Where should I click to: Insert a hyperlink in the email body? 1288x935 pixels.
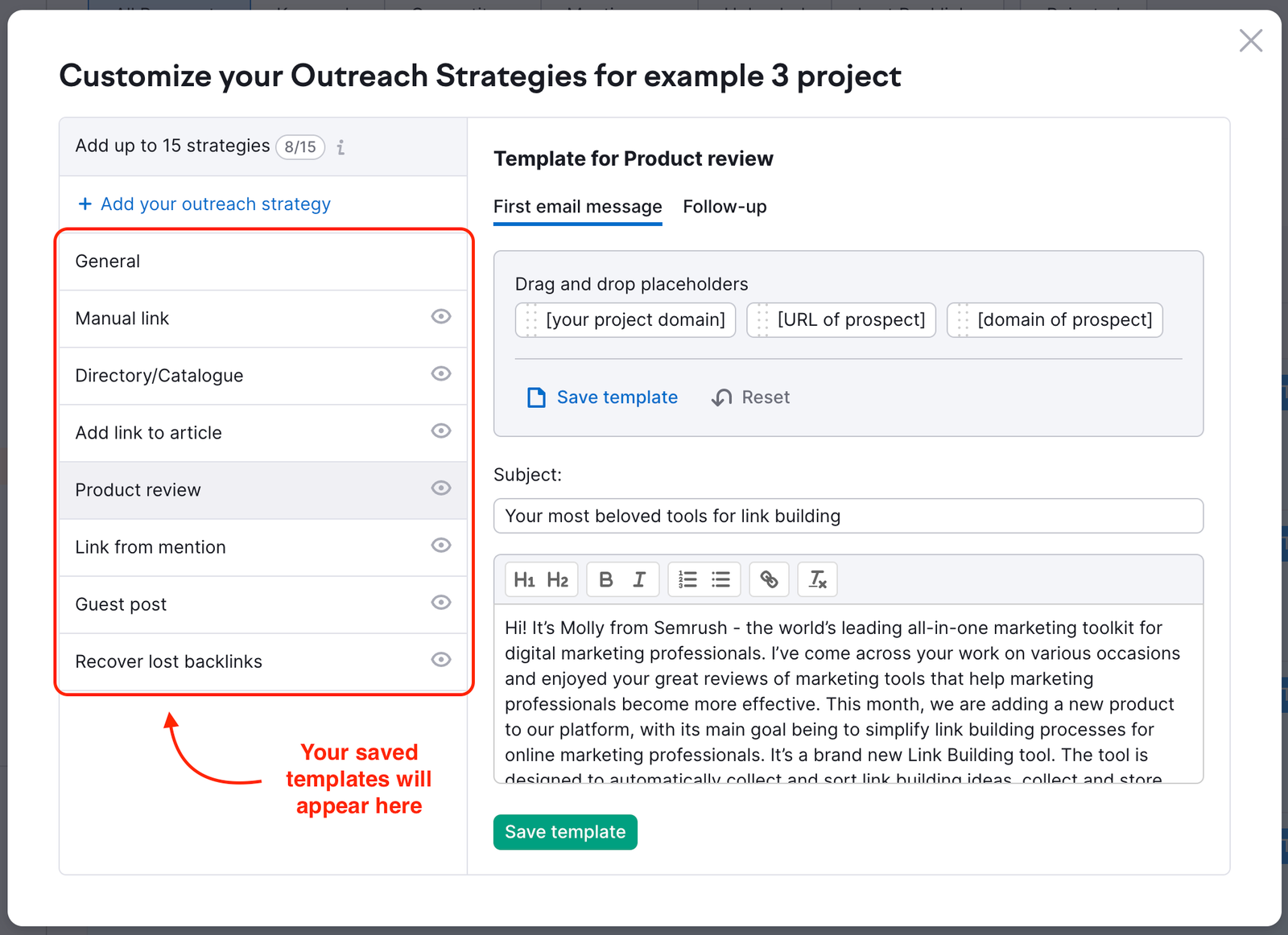[769, 579]
